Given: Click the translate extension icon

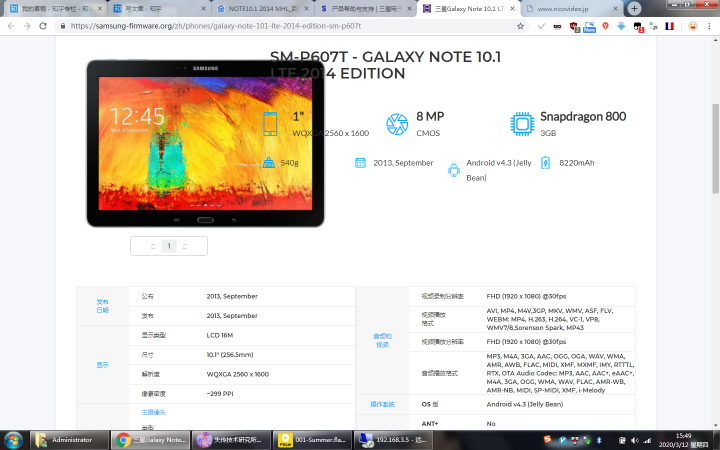Looking at the screenshot, I should 653,26.
